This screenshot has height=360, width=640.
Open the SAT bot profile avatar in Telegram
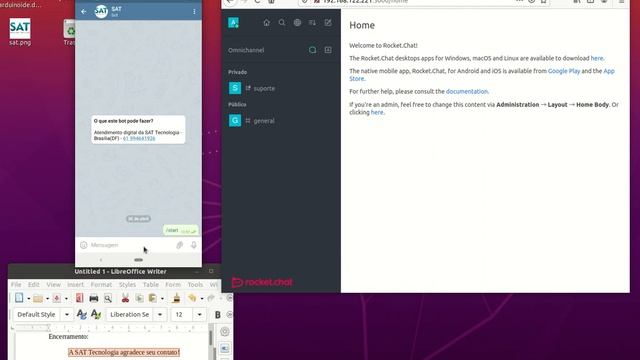tap(101, 11)
